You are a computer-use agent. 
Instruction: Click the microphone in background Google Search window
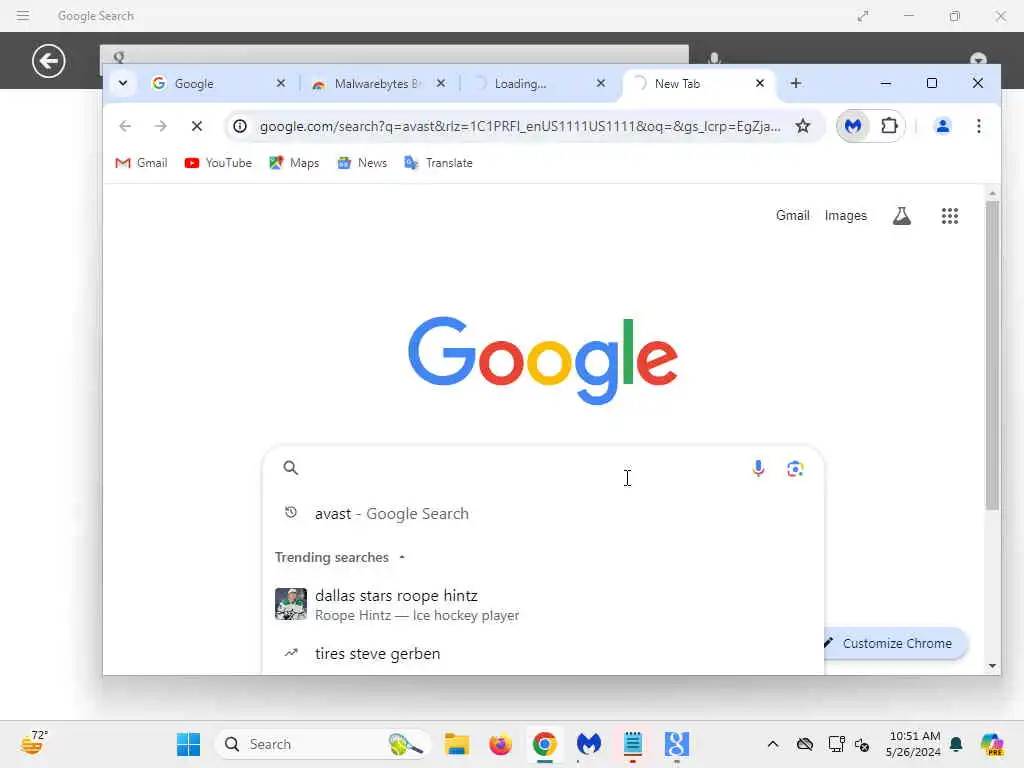pos(714,59)
